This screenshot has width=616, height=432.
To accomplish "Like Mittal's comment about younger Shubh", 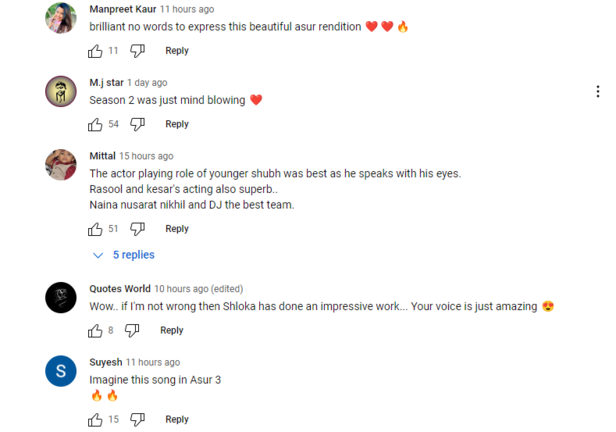I will pos(95,229).
